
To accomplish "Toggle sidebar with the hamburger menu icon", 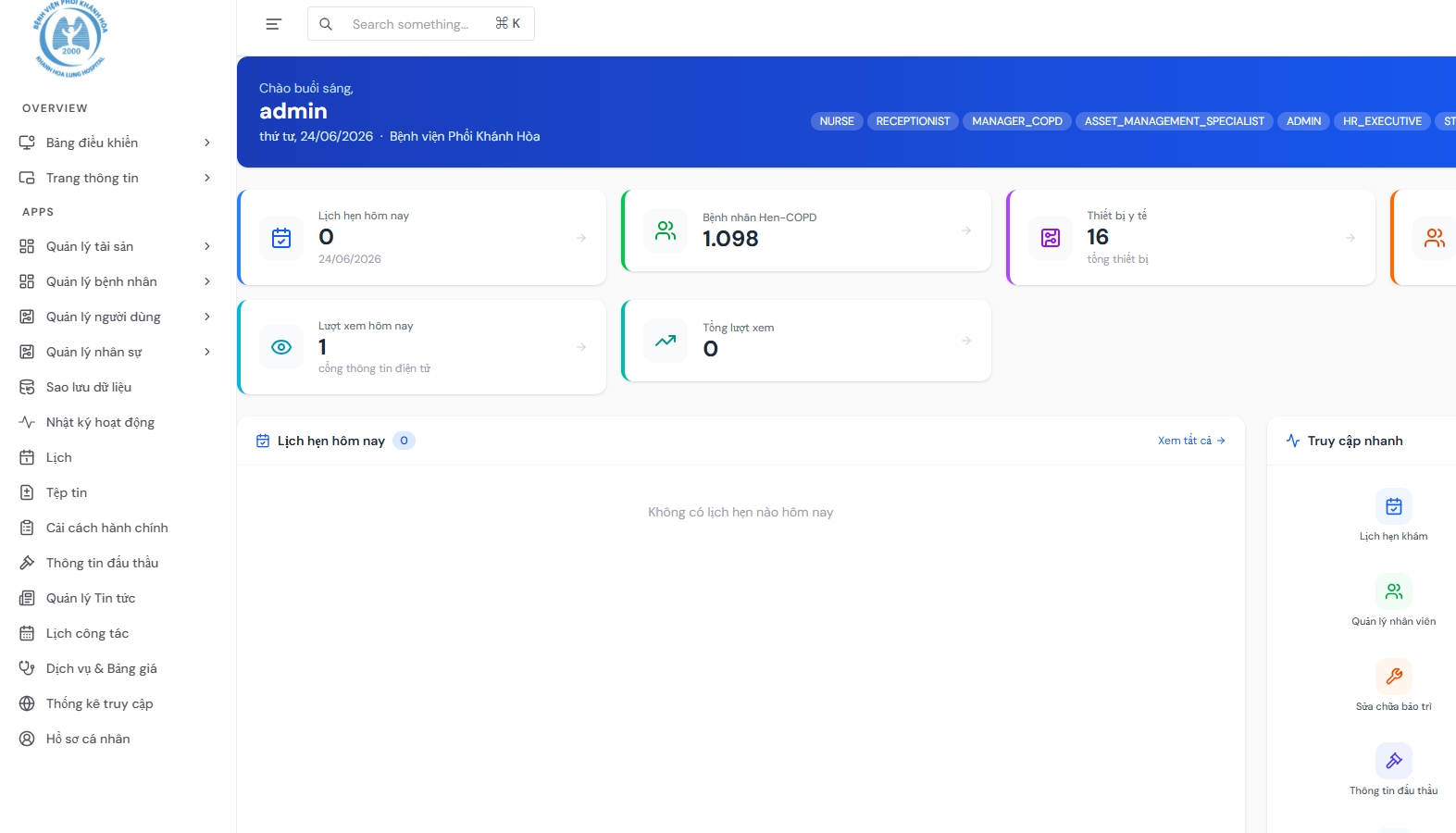I will tap(273, 24).
